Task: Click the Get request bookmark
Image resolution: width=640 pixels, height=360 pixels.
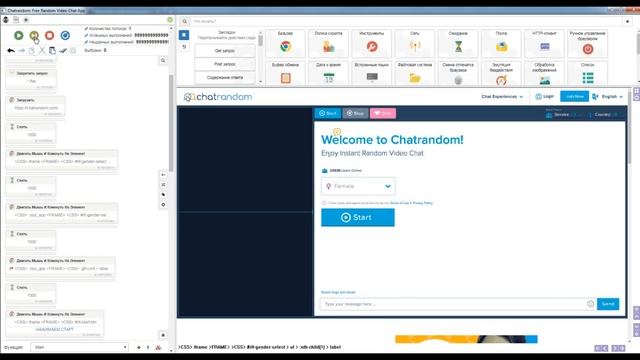Action: point(225,51)
